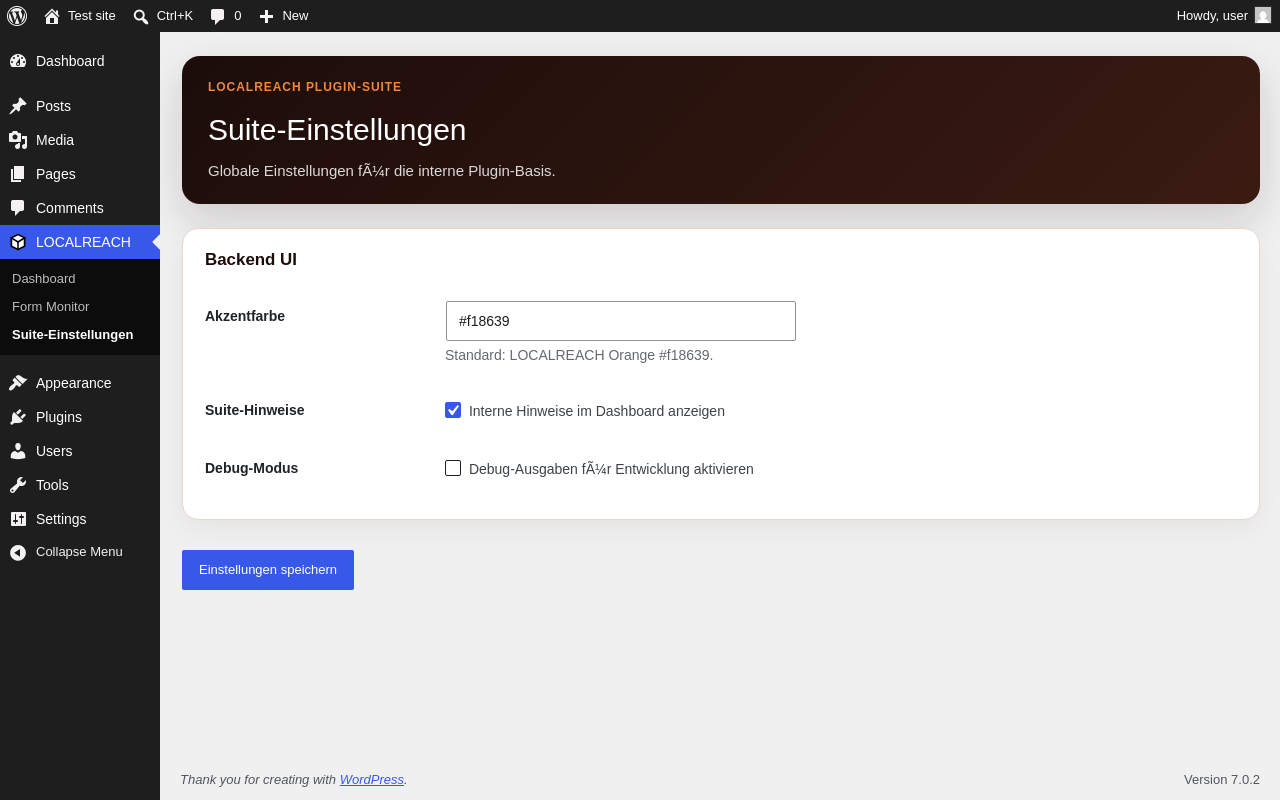Click the user avatar icon

1263,15
